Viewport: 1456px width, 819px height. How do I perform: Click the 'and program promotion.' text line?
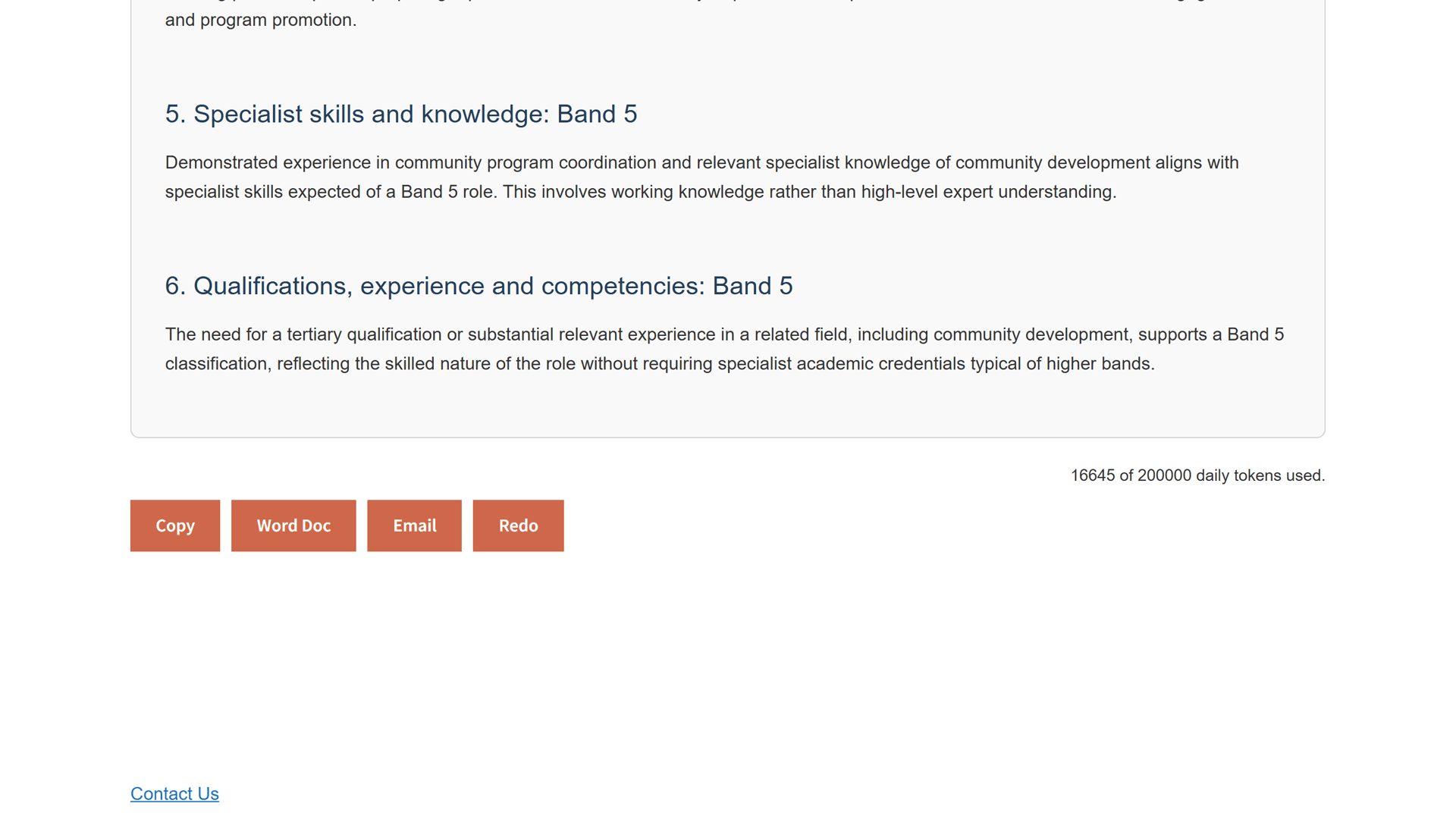261,20
